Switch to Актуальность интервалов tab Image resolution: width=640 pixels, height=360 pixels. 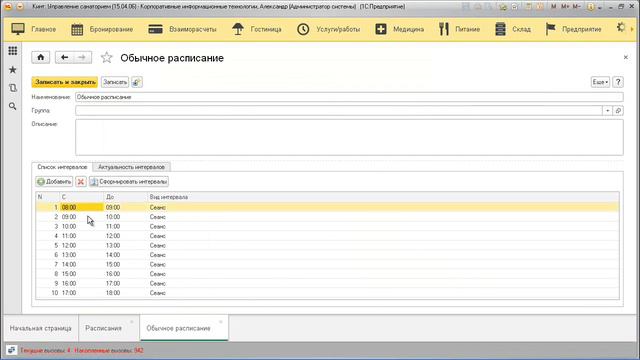tap(131, 167)
